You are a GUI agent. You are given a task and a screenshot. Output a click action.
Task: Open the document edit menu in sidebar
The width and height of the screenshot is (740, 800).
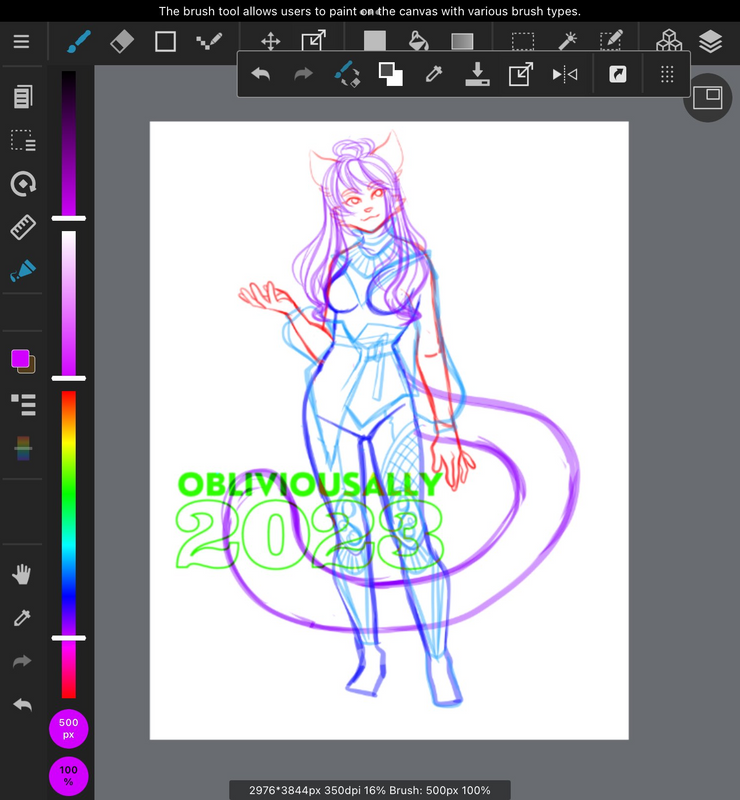coord(22,96)
